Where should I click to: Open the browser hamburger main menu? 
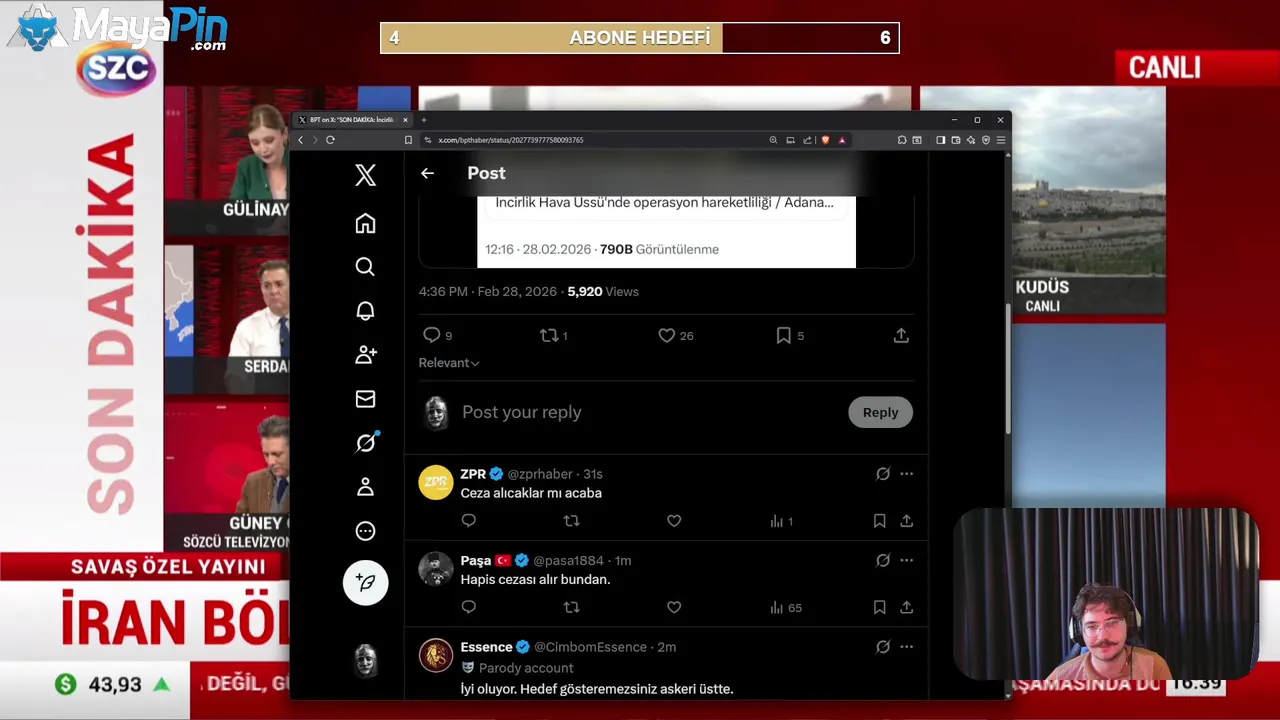tap(1000, 140)
